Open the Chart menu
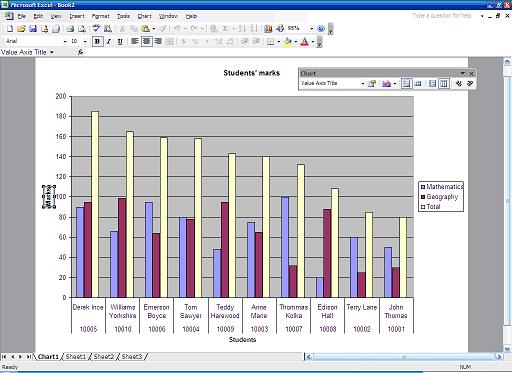Image resolution: width=512 pixels, height=373 pixels. [x=144, y=16]
